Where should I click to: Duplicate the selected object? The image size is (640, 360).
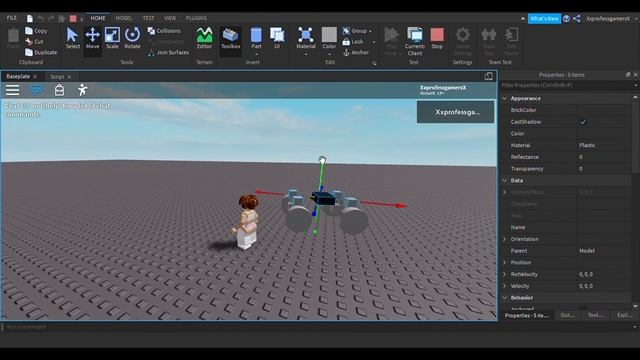[41, 52]
